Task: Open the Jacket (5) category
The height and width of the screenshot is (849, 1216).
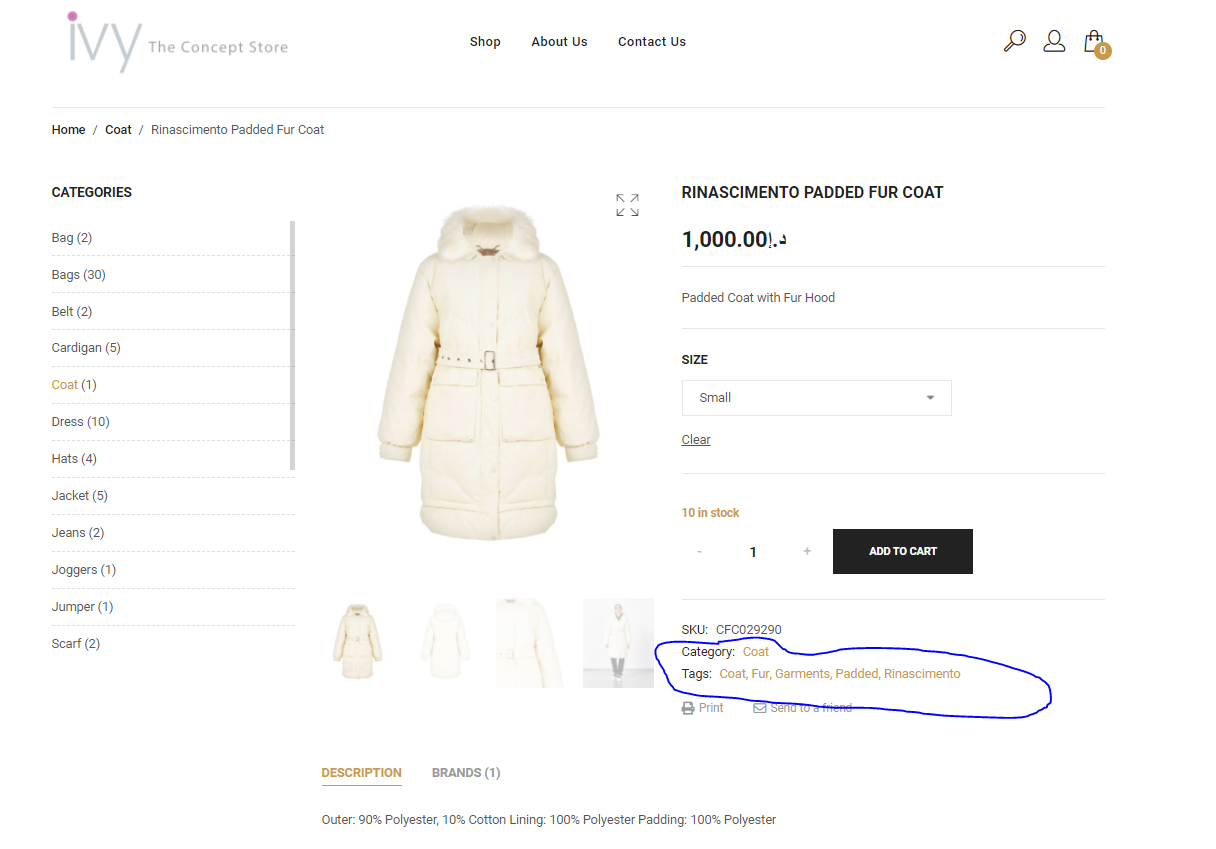Action: click(x=80, y=496)
